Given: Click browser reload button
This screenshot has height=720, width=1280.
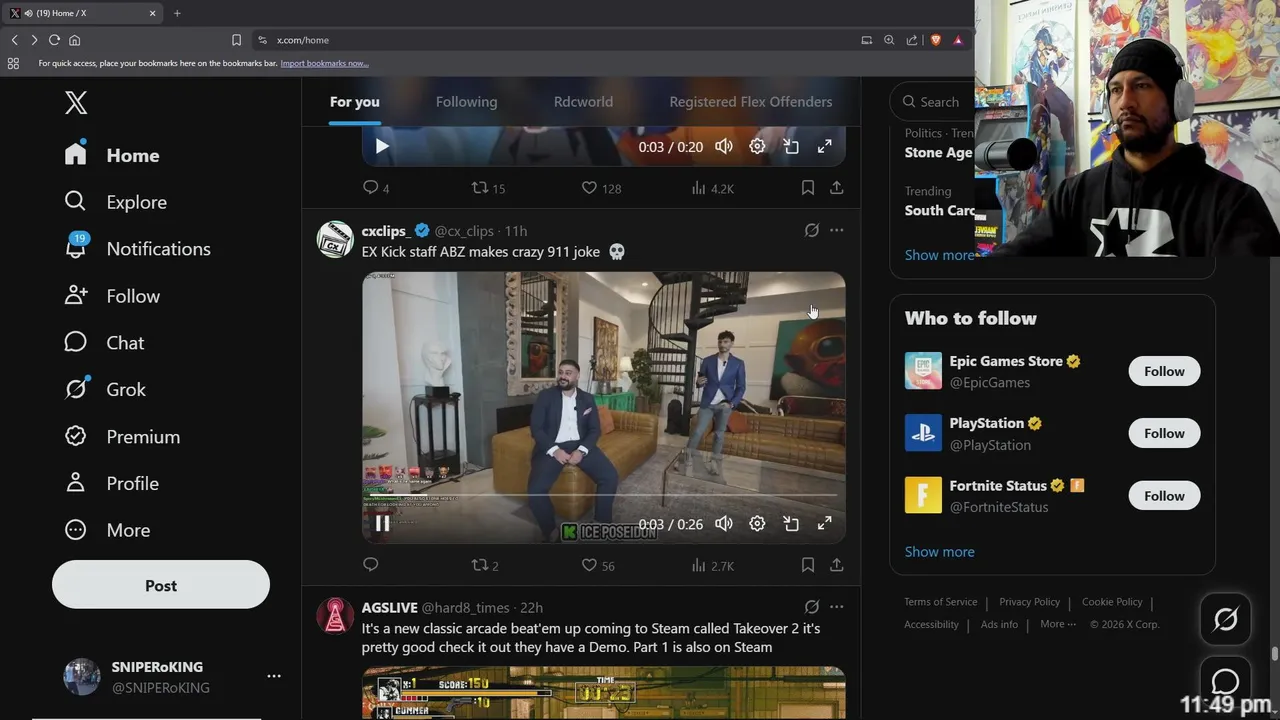Looking at the screenshot, I should (x=54, y=40).
